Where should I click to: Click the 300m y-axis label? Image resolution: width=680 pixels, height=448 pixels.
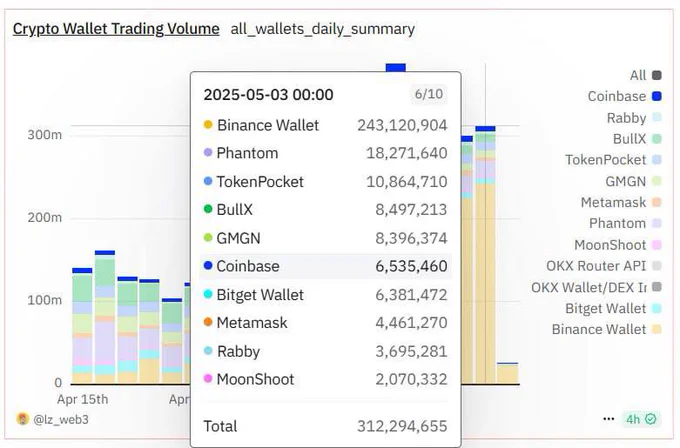45,135
